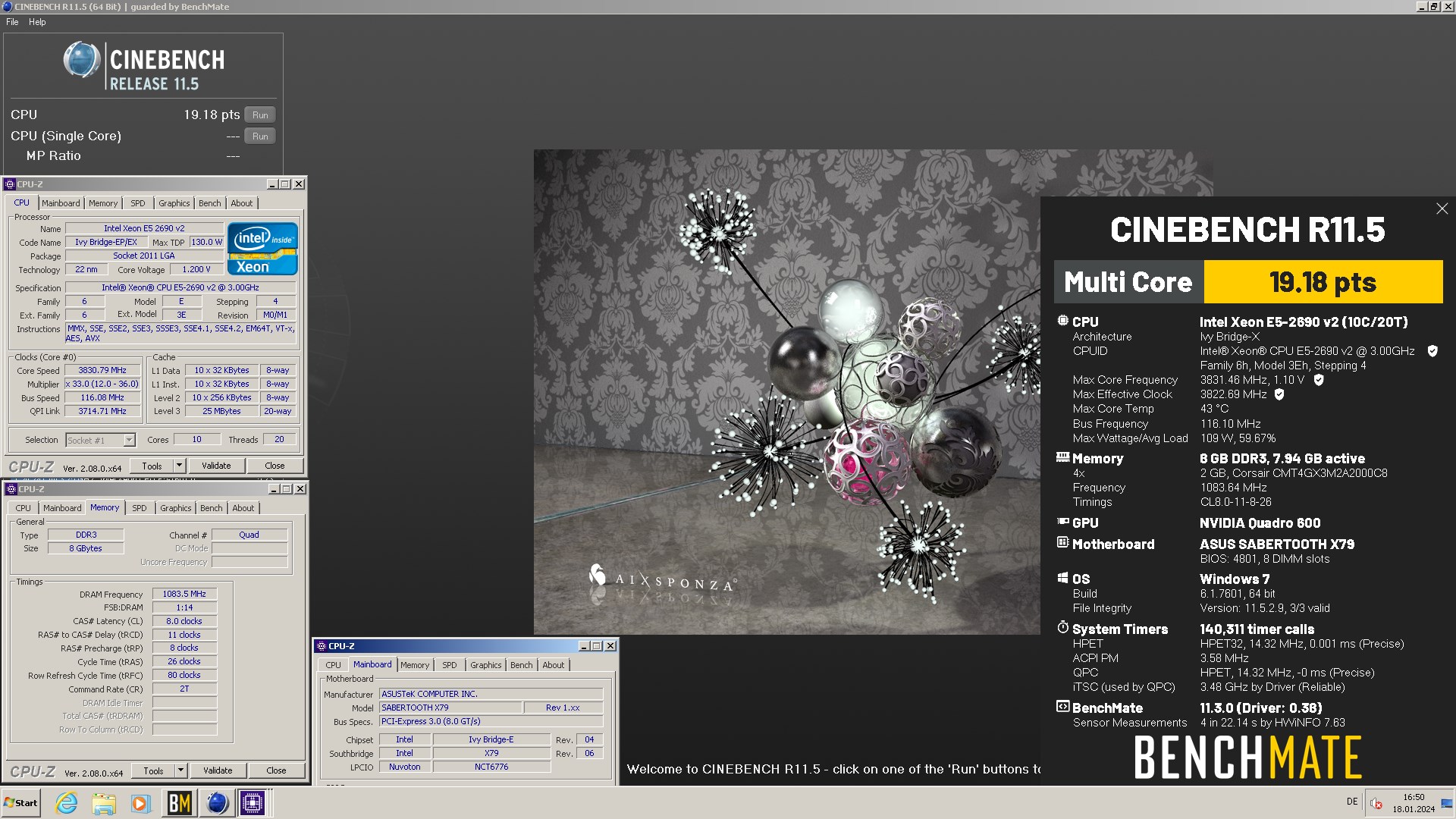Click the Quad channel field in Memory tab
The height and width of the screenshot is (819, 1456).
coord(249,535)
